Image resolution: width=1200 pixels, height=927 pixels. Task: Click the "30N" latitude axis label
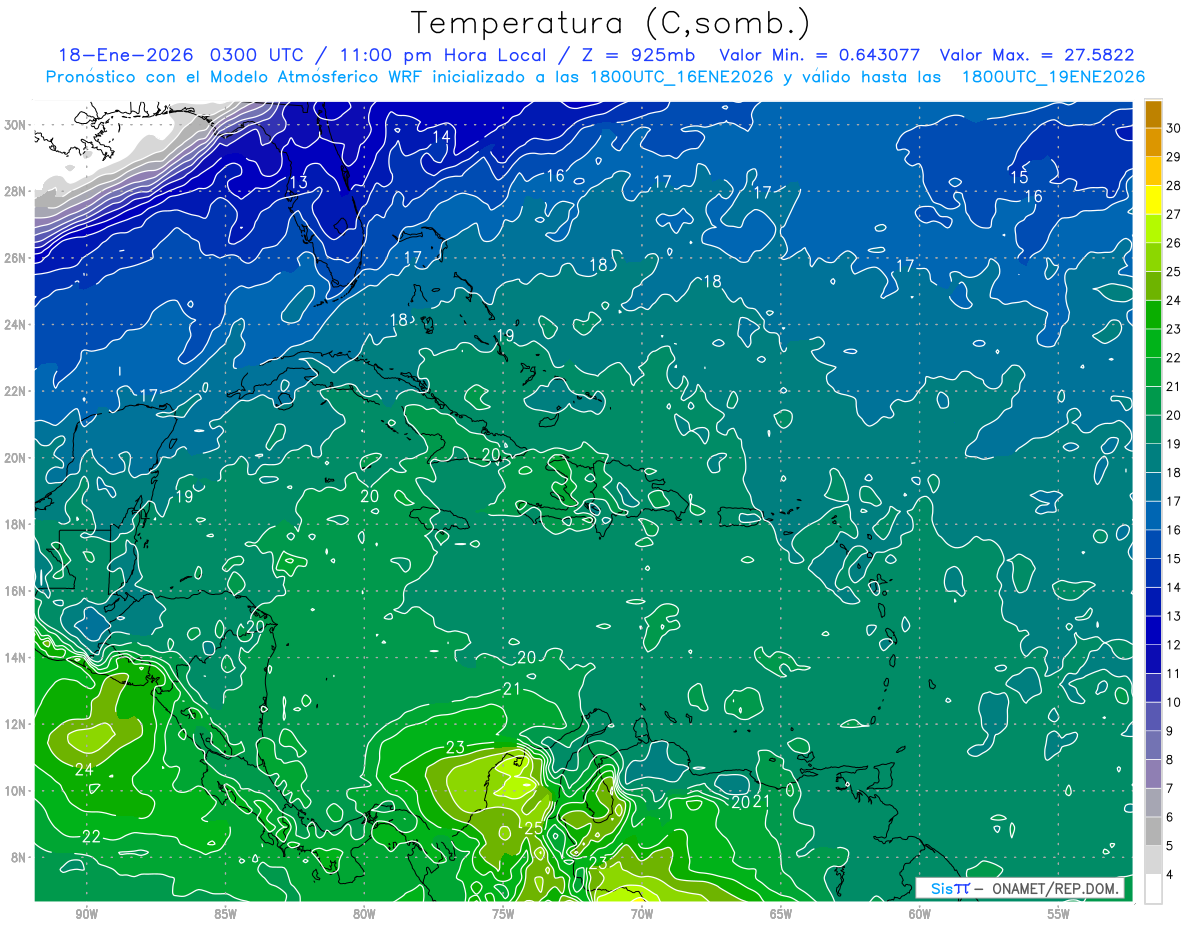16,125
